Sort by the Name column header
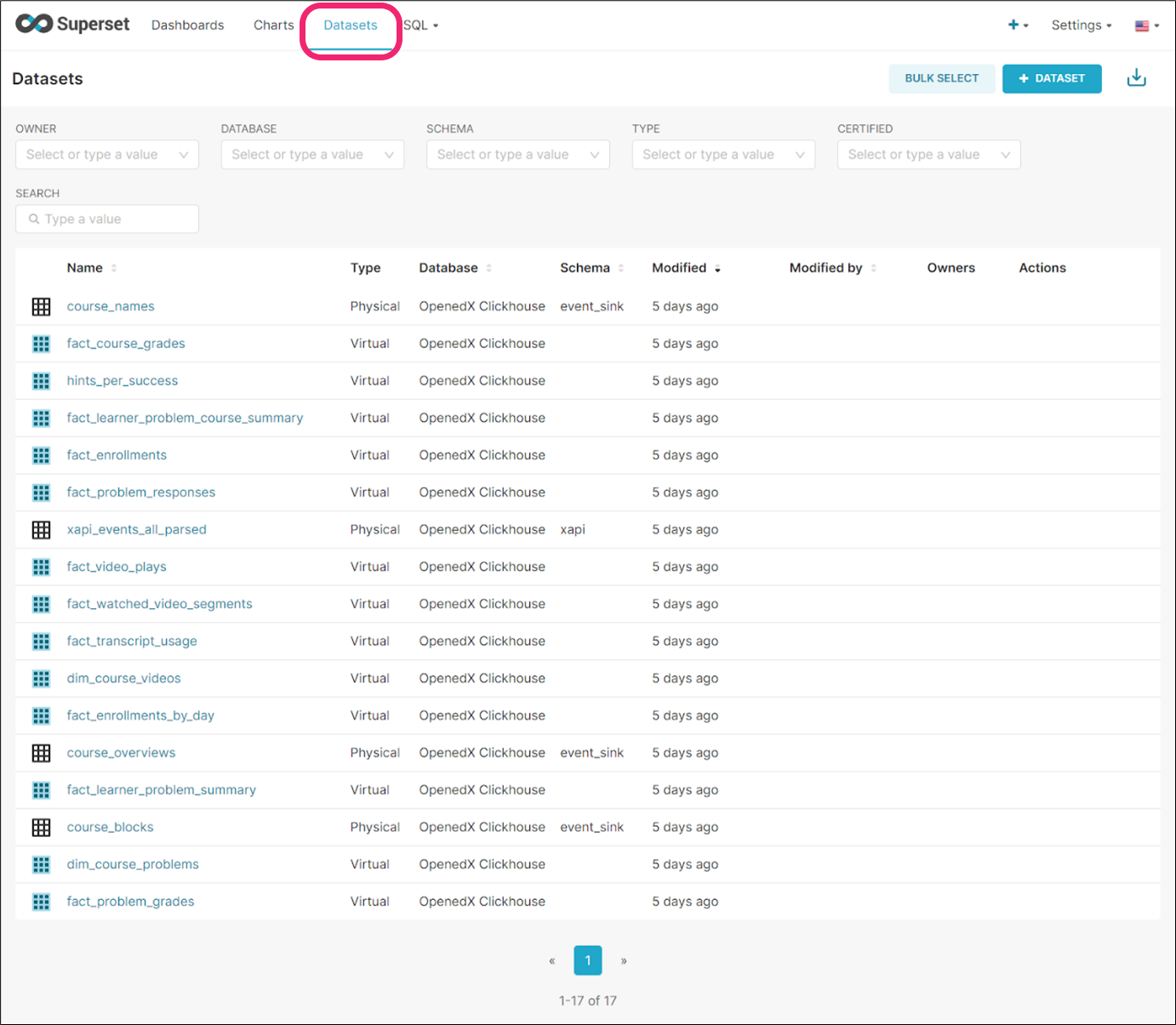Screen dimensions: 1176x1025 tap(92, 268)
